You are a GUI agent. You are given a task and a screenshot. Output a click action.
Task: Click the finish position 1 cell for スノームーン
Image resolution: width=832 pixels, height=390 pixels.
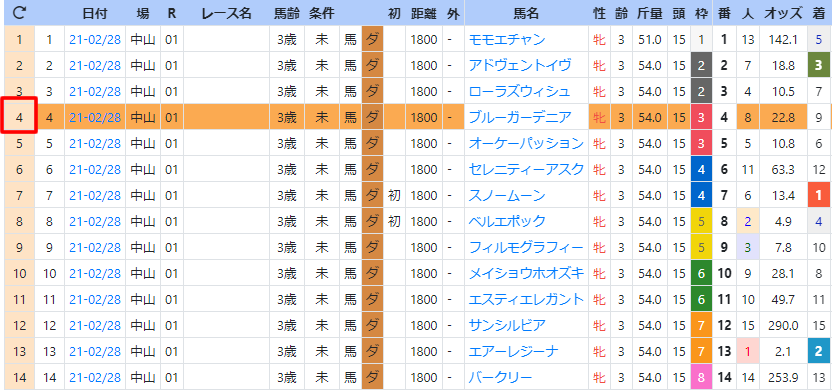(819, 195)
